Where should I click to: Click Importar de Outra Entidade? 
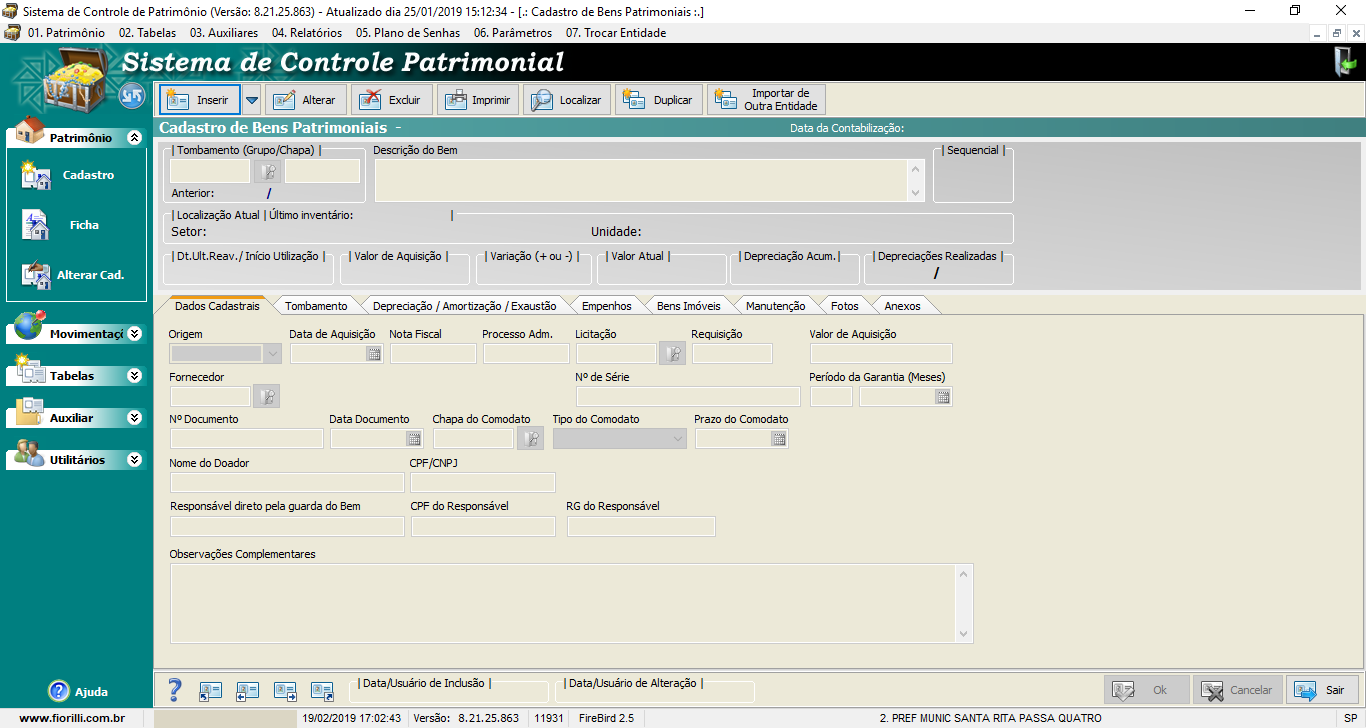[766, 100]
